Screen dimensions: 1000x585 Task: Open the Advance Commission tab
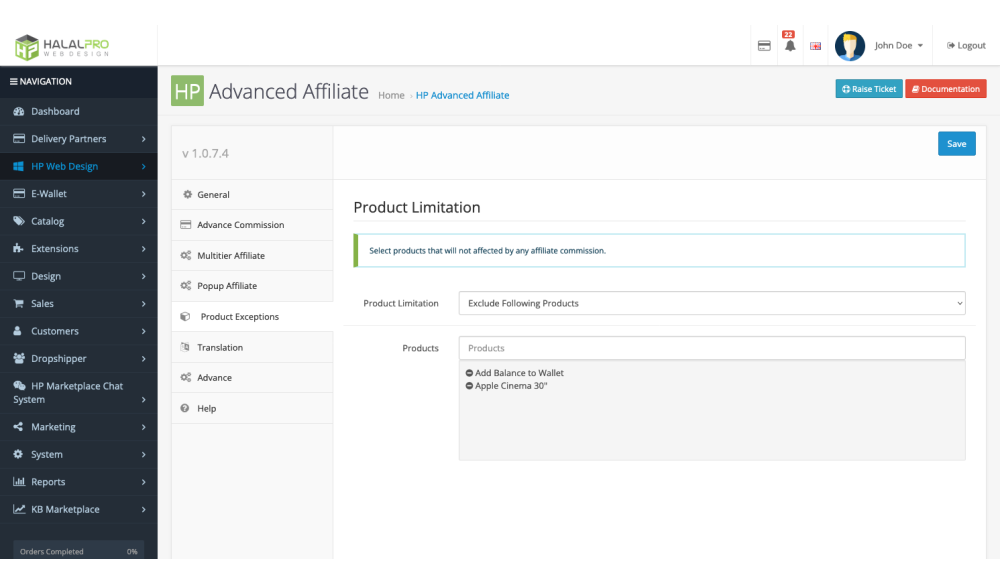coord(240,225)
